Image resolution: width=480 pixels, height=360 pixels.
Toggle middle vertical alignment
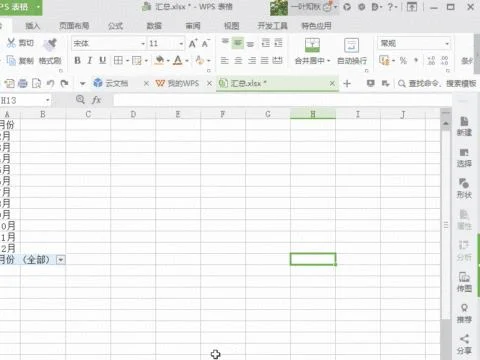(x=238, y=43)
